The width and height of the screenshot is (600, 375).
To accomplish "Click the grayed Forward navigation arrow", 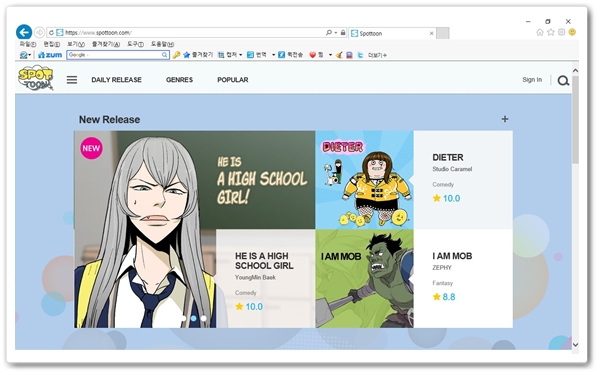I will [x=39, y=33].
